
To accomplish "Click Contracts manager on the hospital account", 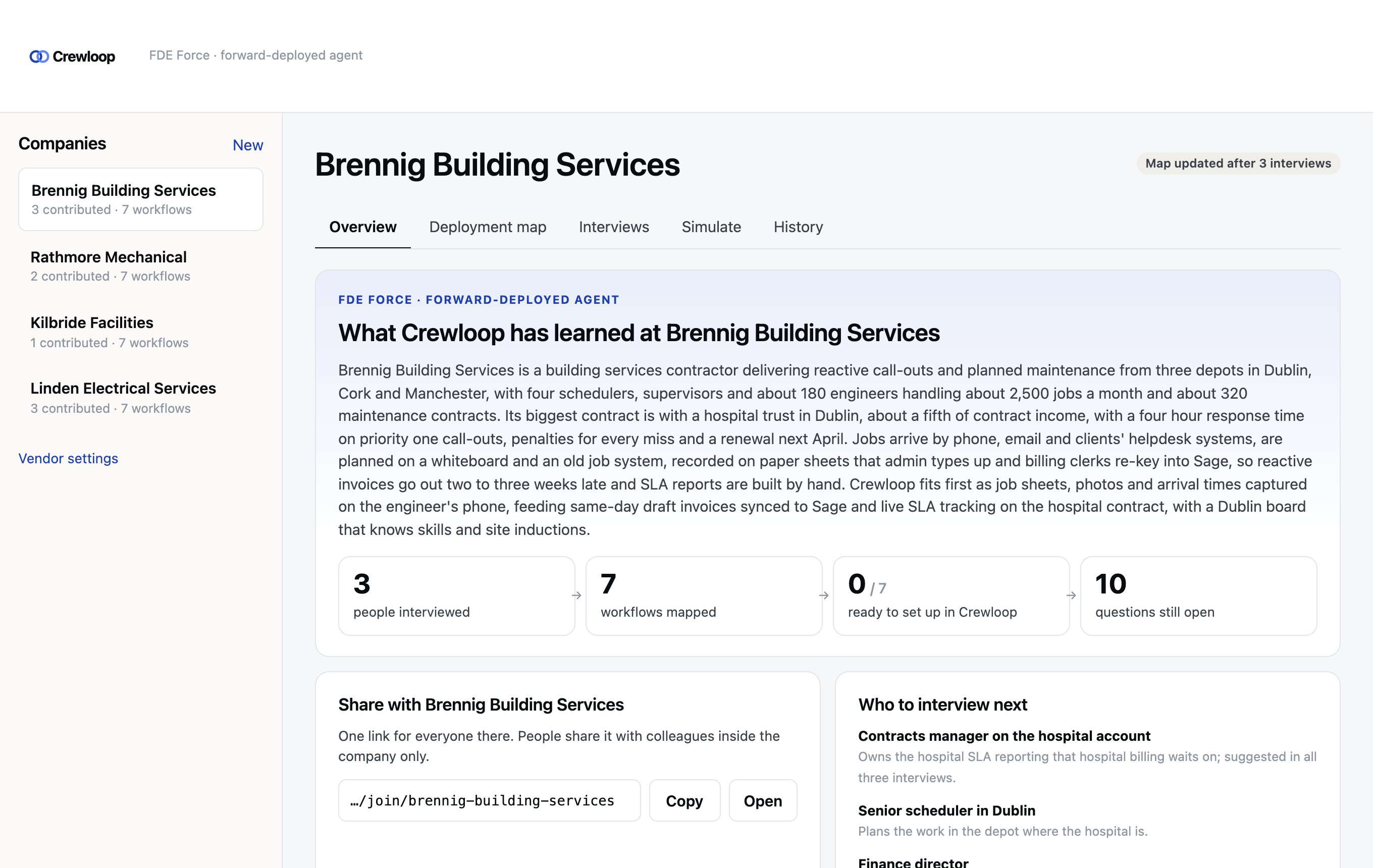I will 1004,736.
